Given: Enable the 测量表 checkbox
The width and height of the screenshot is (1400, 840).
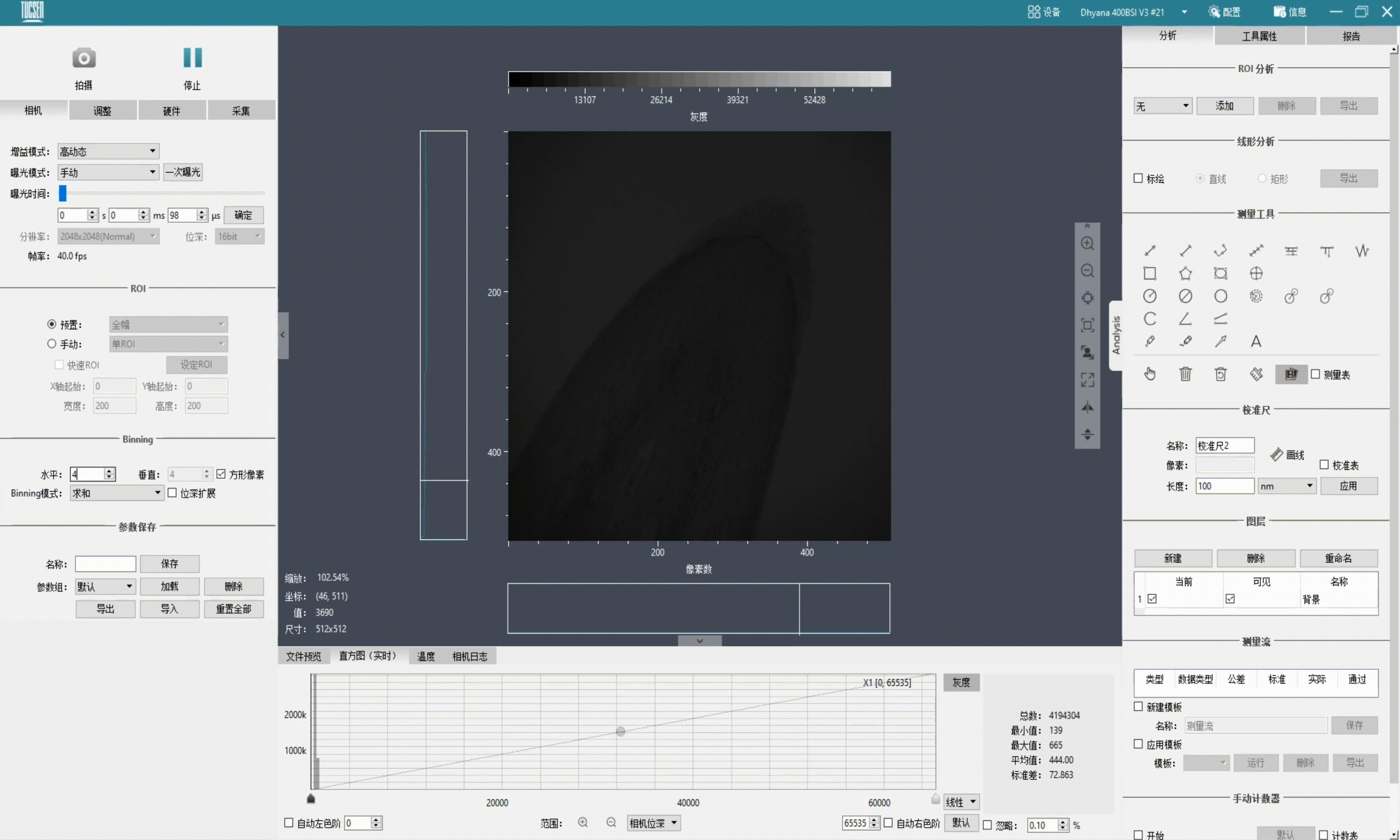Looking at the screenshot, I should 1316,374.
